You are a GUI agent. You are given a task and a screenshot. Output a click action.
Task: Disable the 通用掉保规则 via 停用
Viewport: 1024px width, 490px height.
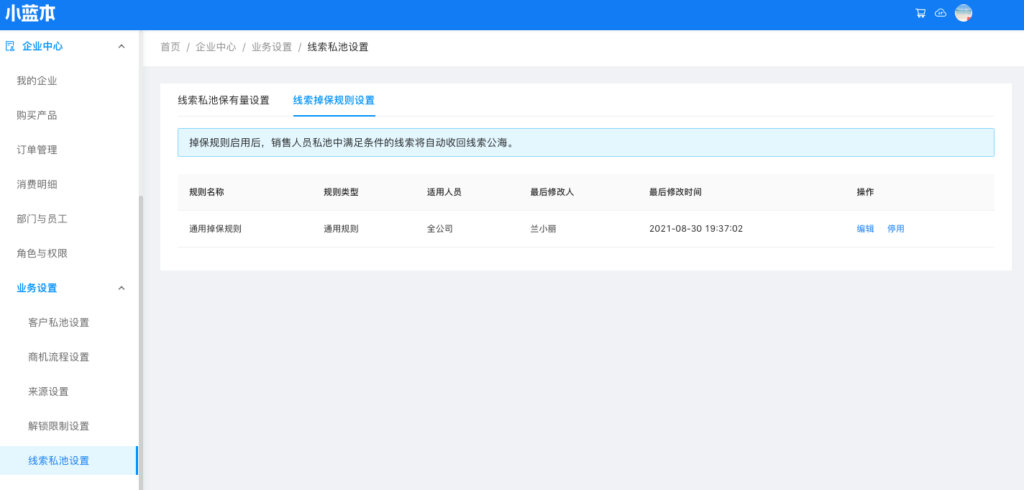click(896, 229)
